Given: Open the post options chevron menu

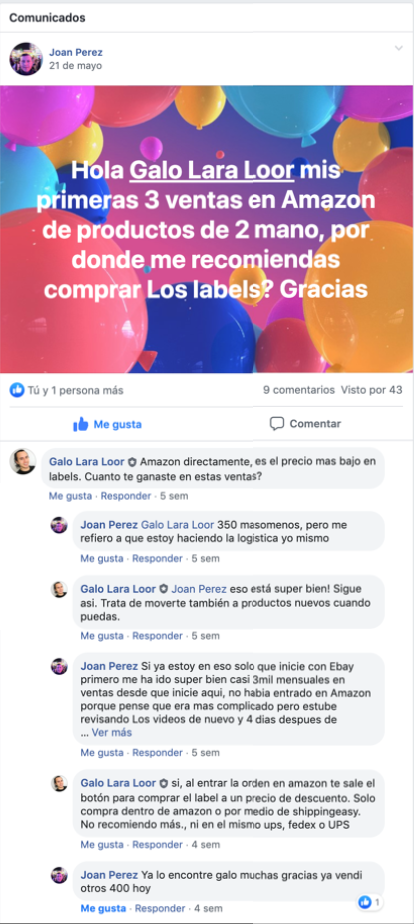Looking at the screenshot, I should (399, 48).
